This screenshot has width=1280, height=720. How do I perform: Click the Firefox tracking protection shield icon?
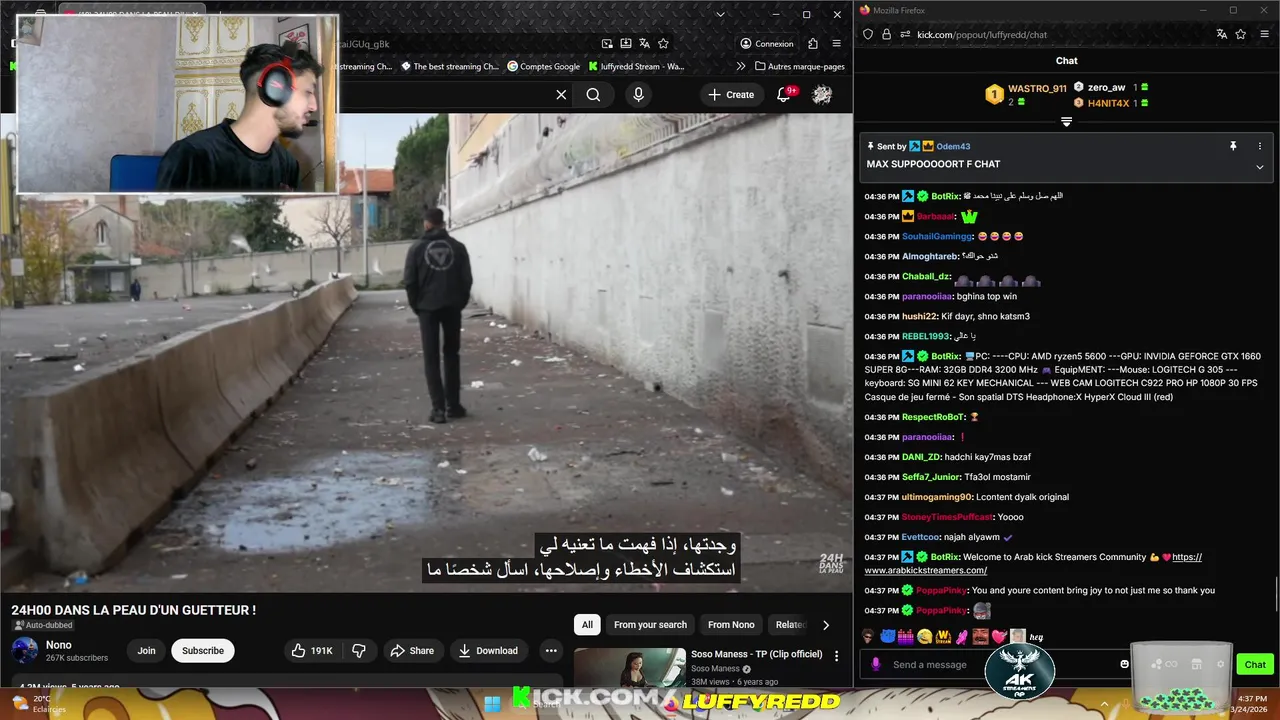tap(868, 34)
